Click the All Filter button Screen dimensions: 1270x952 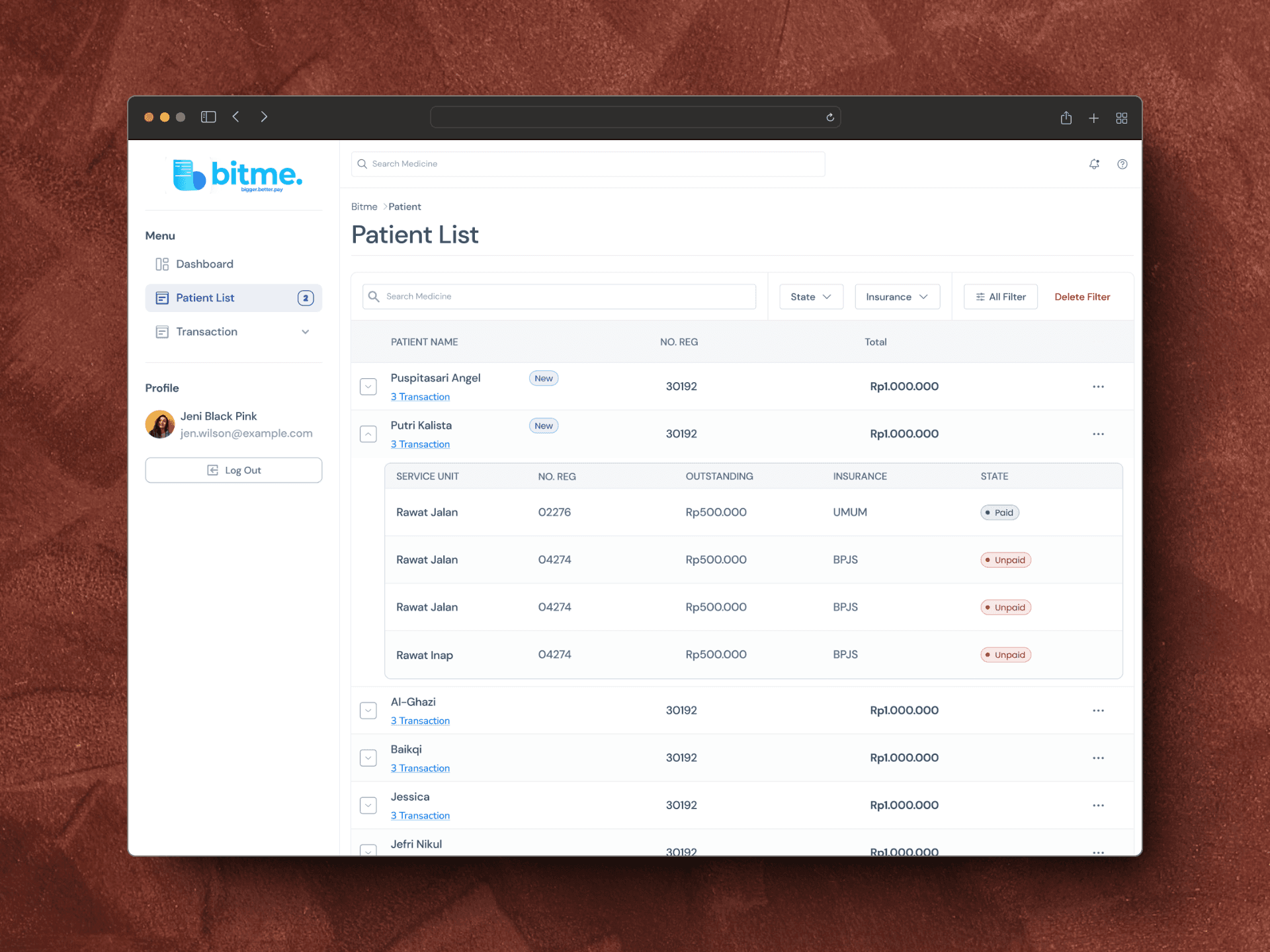(1000, 297)
